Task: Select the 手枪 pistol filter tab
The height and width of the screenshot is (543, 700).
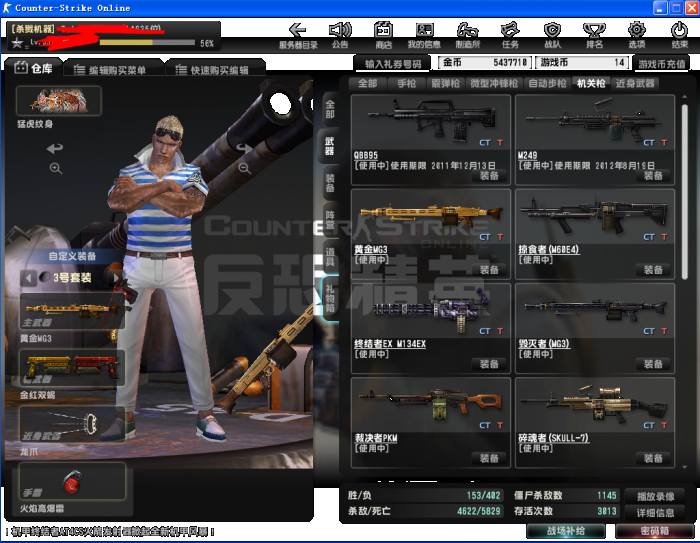Action: [x=407, y=84]
